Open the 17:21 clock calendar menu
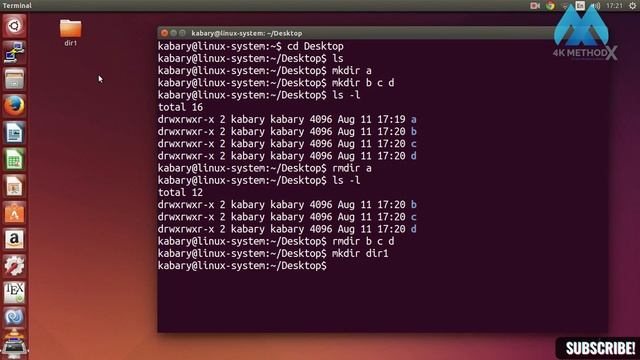 (x=614, y=6)
